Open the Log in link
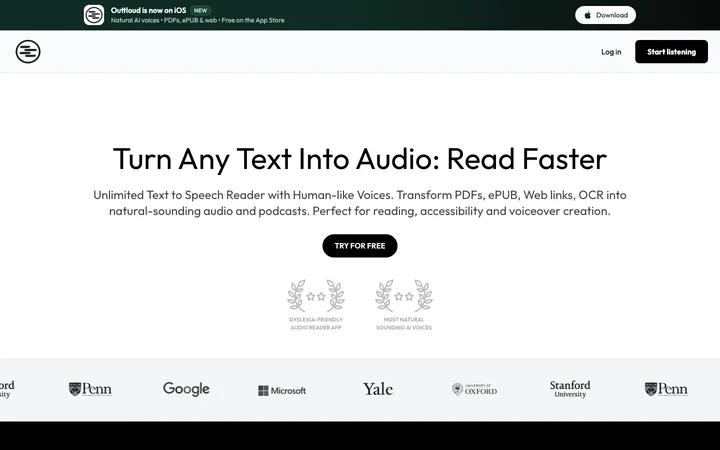The height and width of the screenshot is (450, 720). point(611,52)
